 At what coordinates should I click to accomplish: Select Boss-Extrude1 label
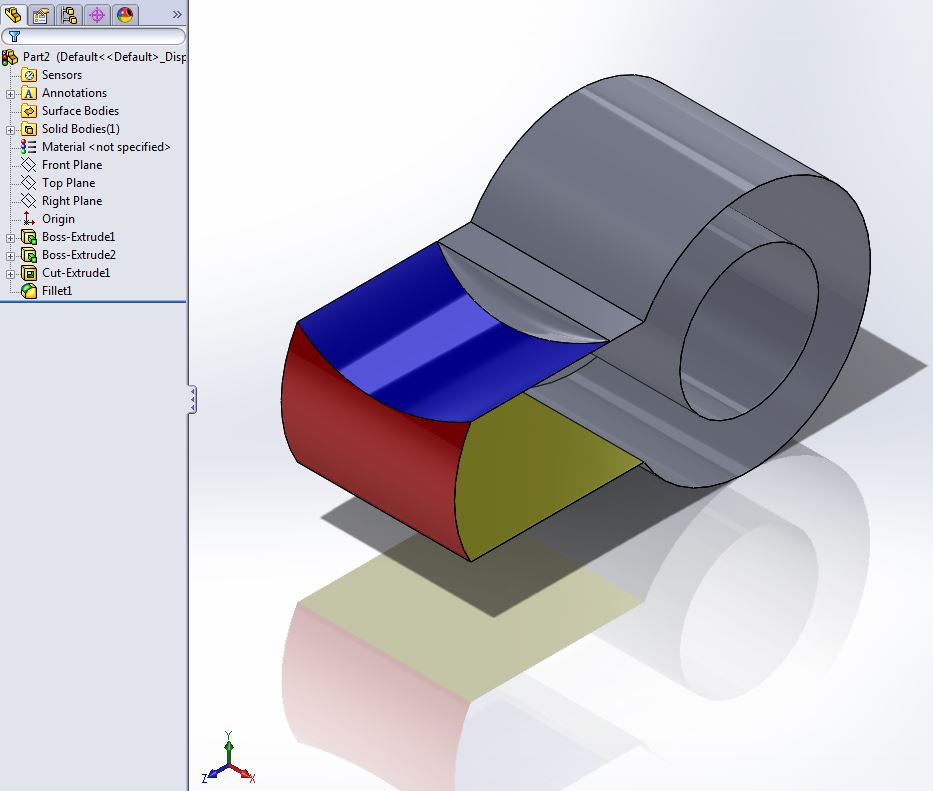tap(79, 236)
